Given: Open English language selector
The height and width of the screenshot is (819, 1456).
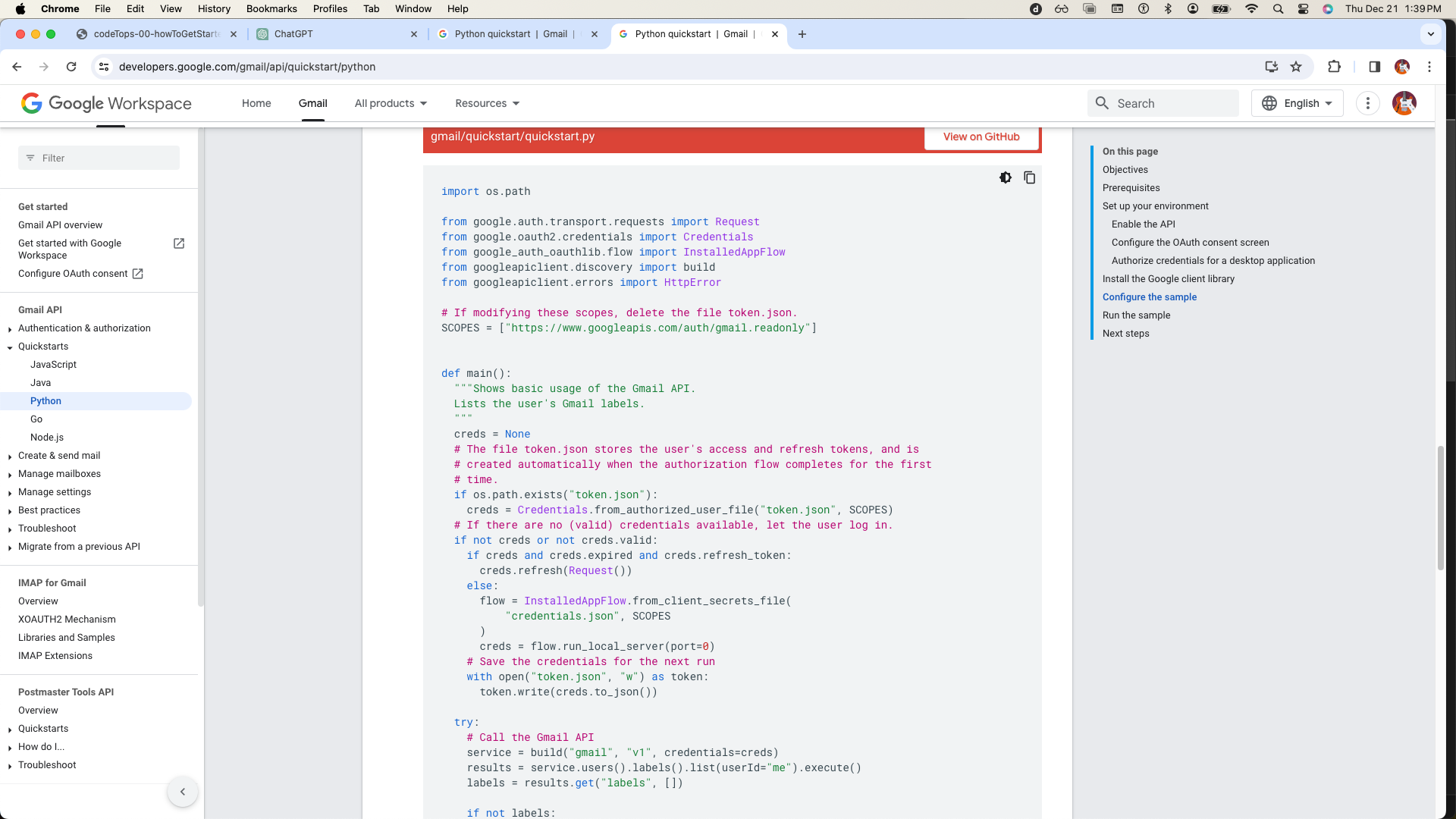Looking at the screenshot, I should (1297, 103).
